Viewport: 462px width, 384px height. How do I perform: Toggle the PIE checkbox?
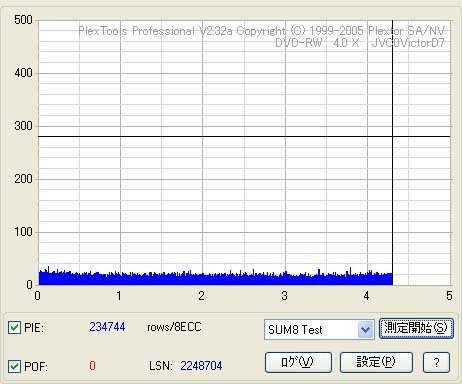(x=14, y=328)
